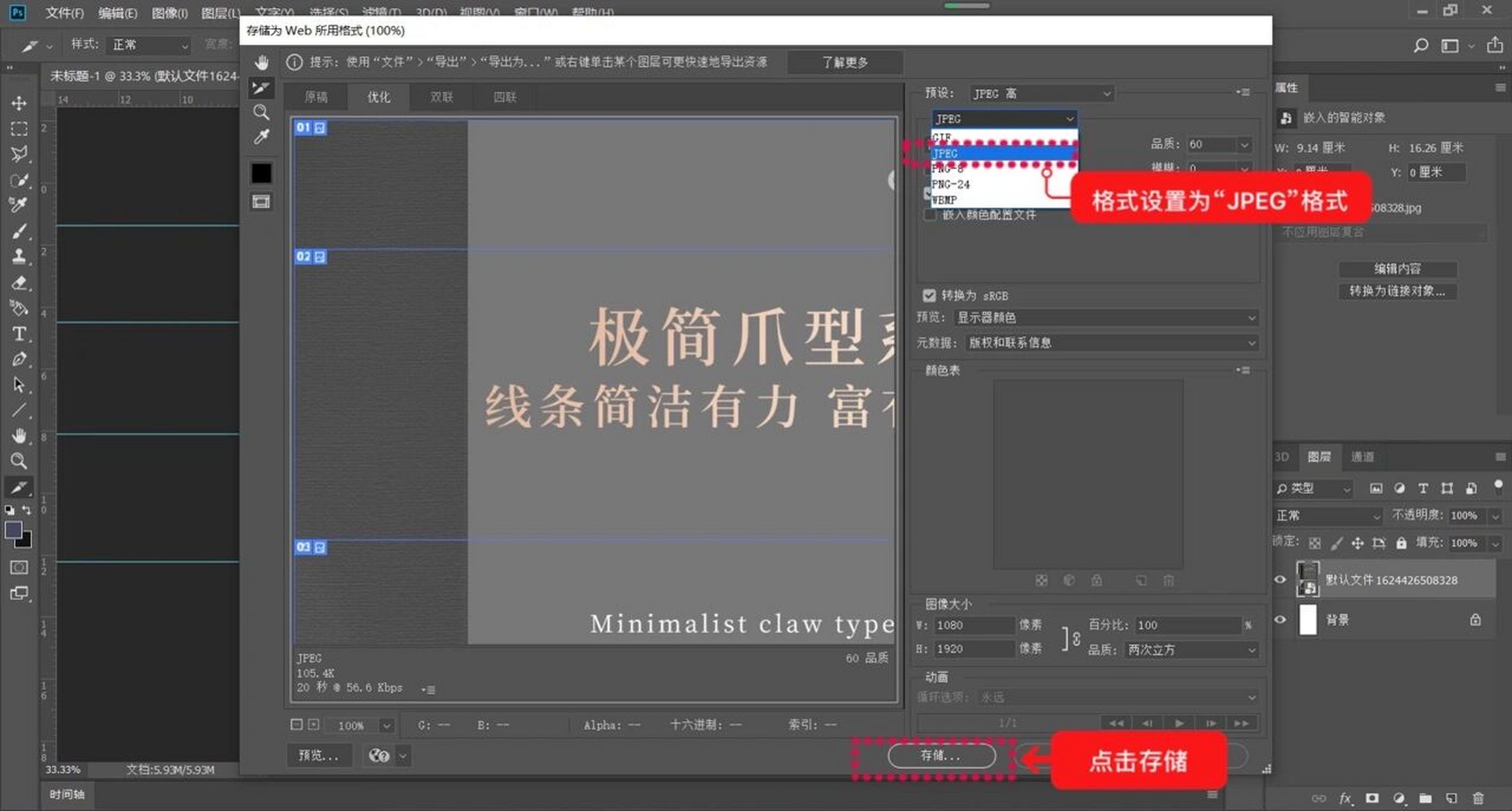Select the Move tool
Screen dimensions: 1512x811
tap(19, 103)
